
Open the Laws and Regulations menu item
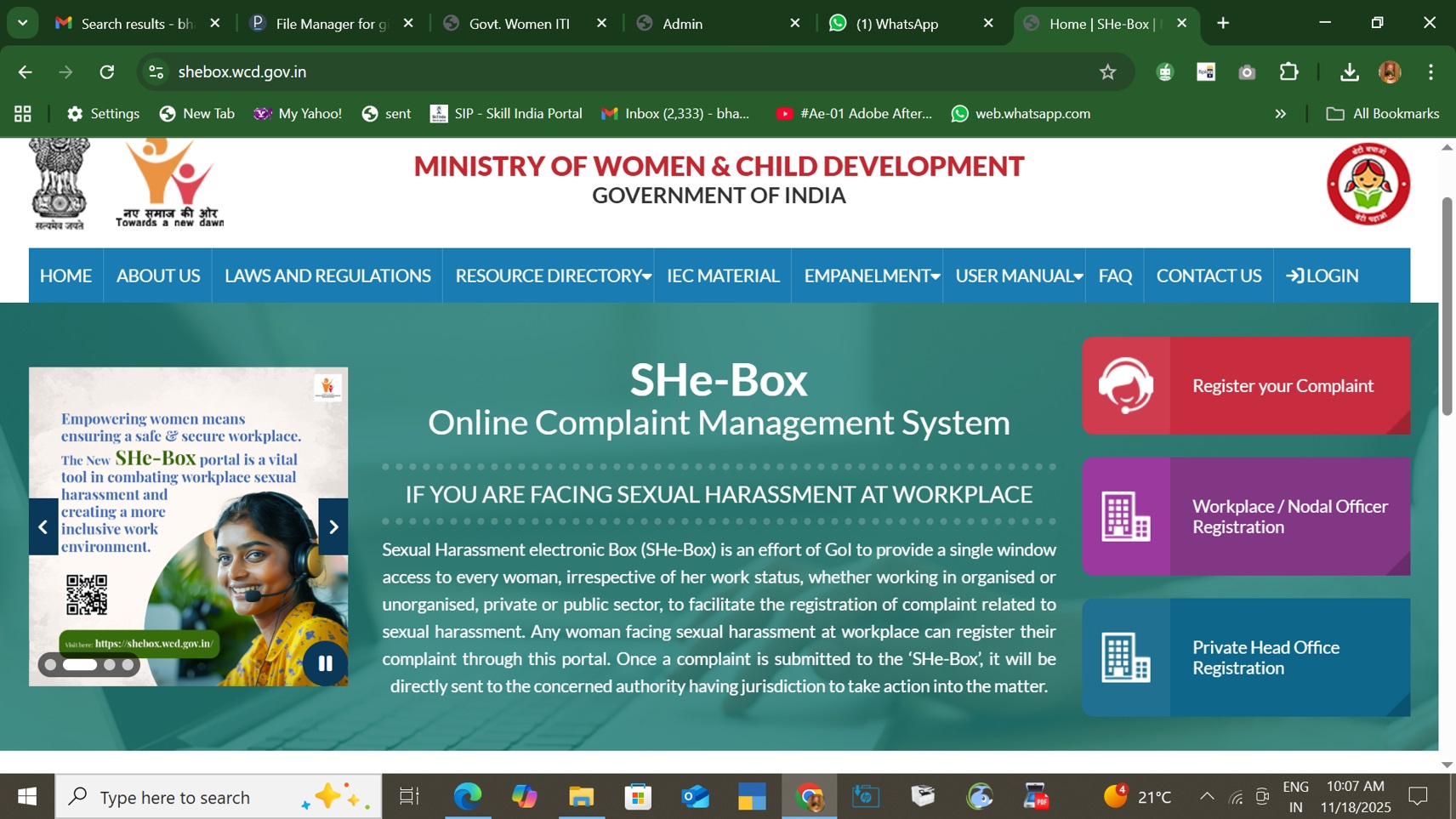click(x=327, y=276)
